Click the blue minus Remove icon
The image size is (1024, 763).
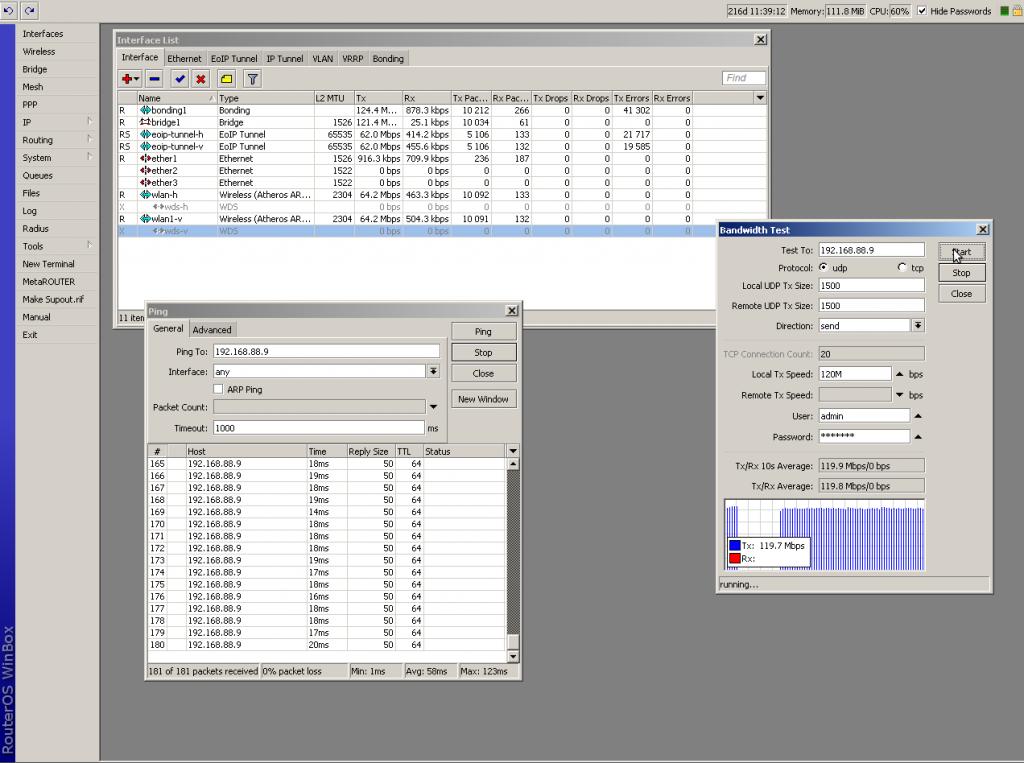pos(154,79)
